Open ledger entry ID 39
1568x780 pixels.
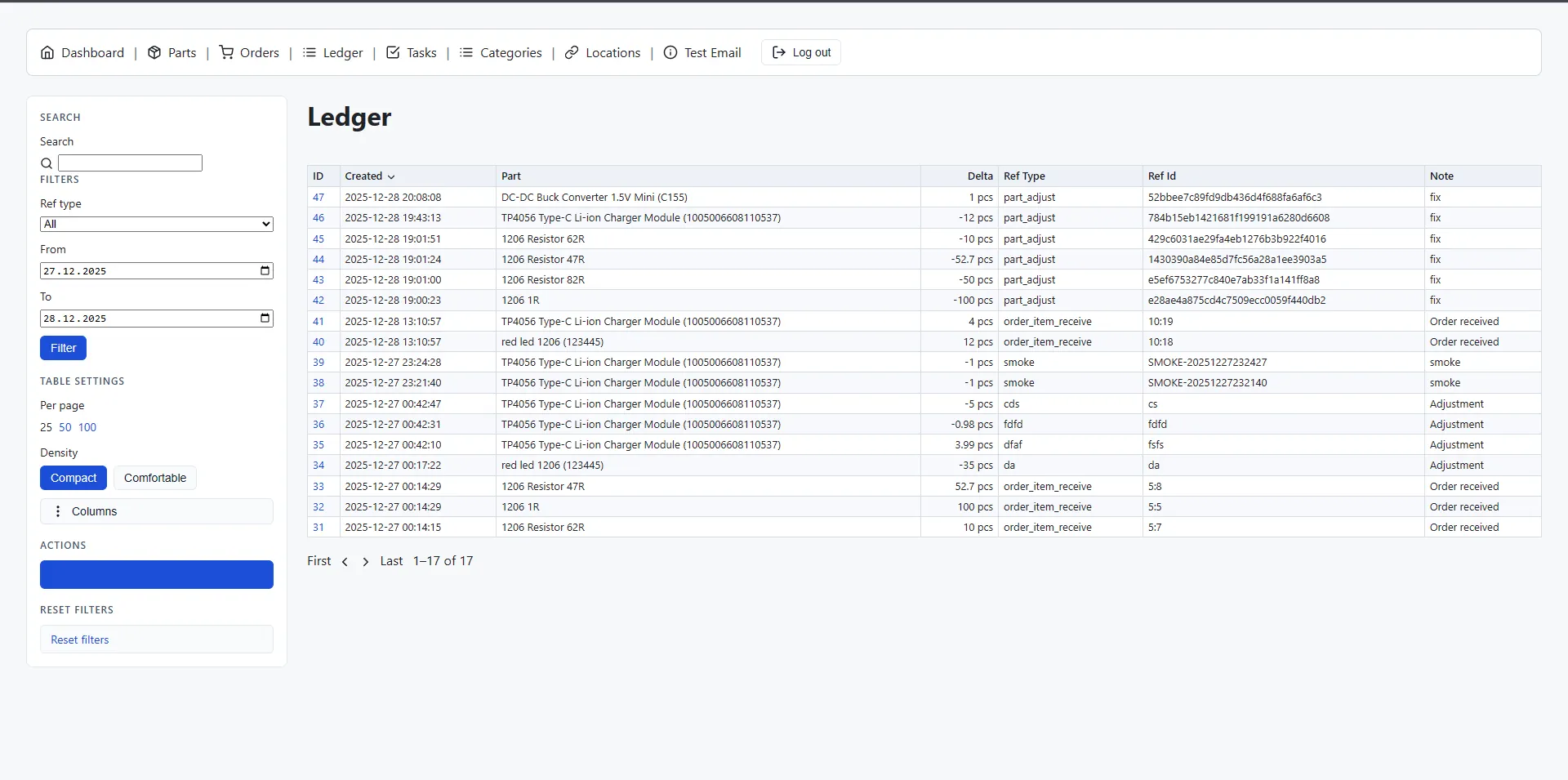[318, 362]
